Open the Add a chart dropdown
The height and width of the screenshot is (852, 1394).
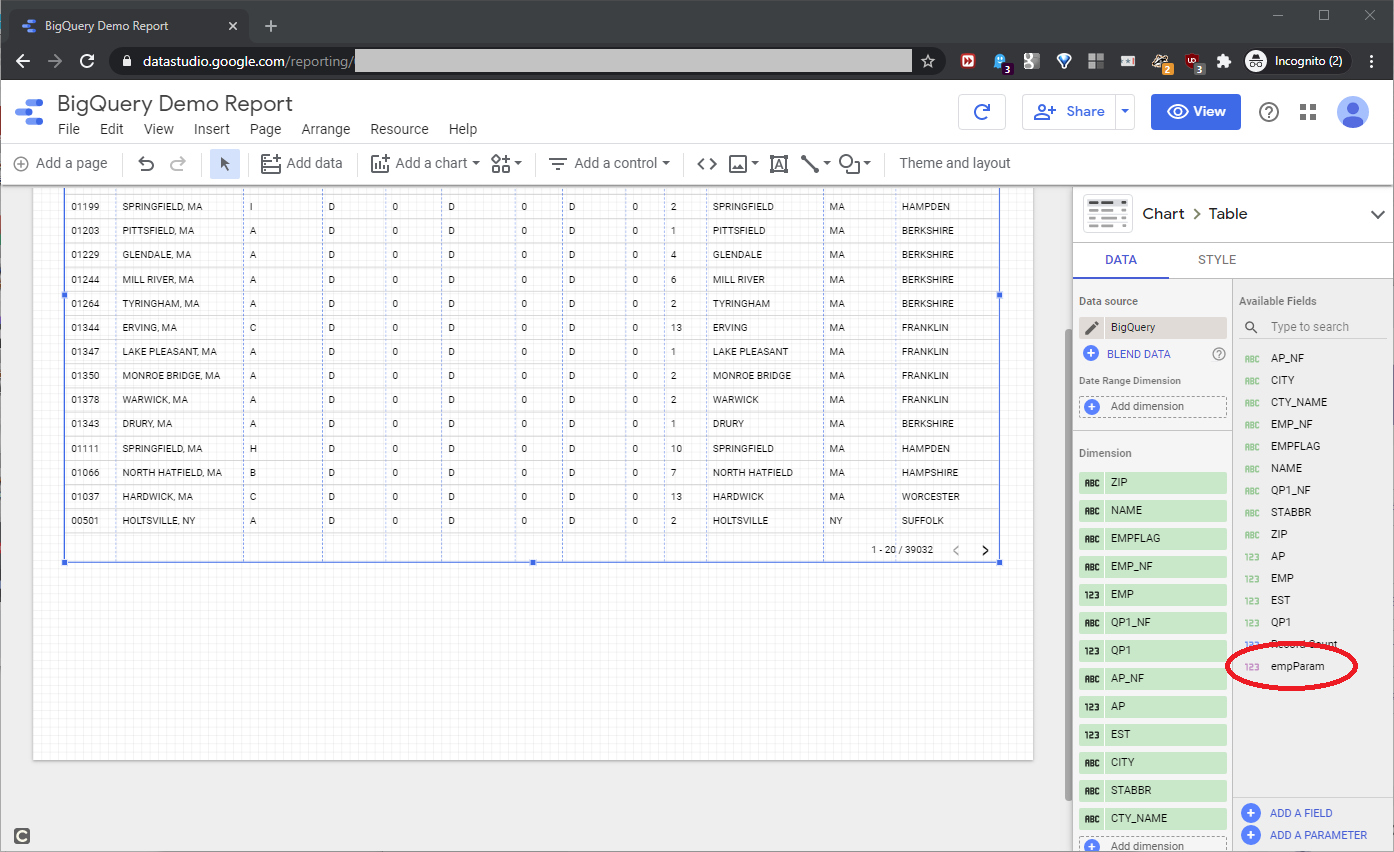click(x=425, y=163)
